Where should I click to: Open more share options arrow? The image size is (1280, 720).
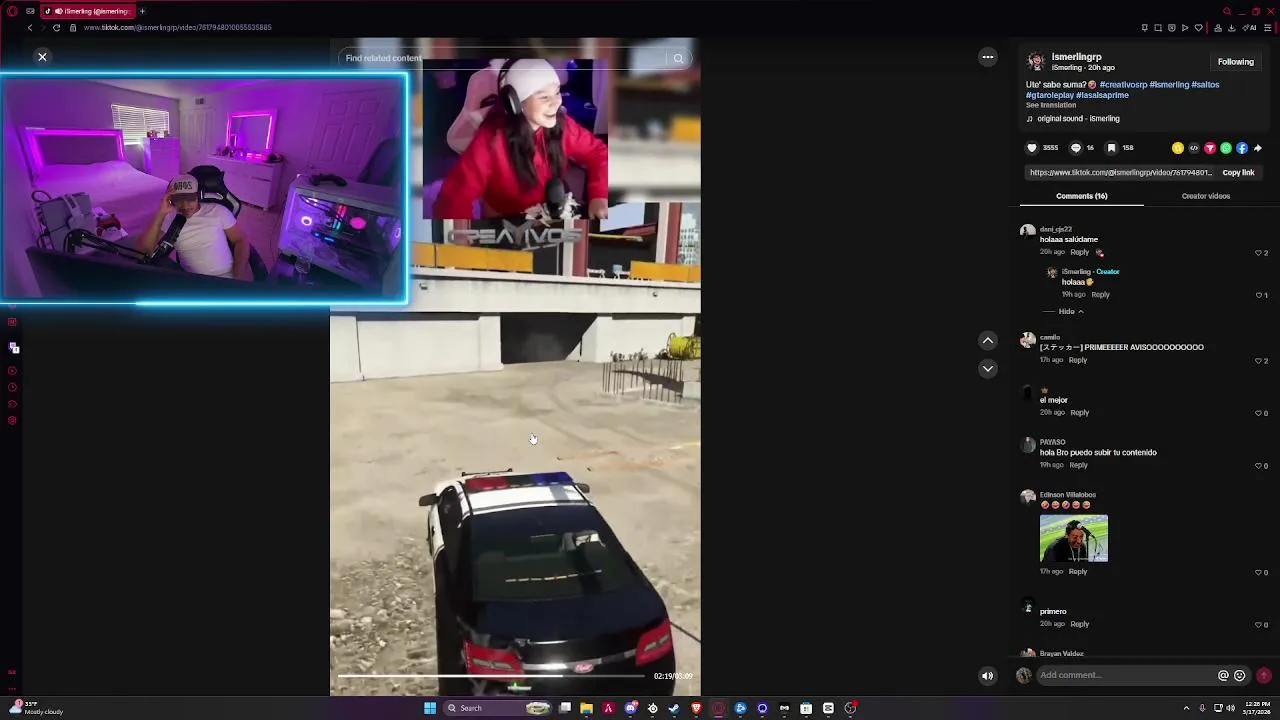(1258, 148)
